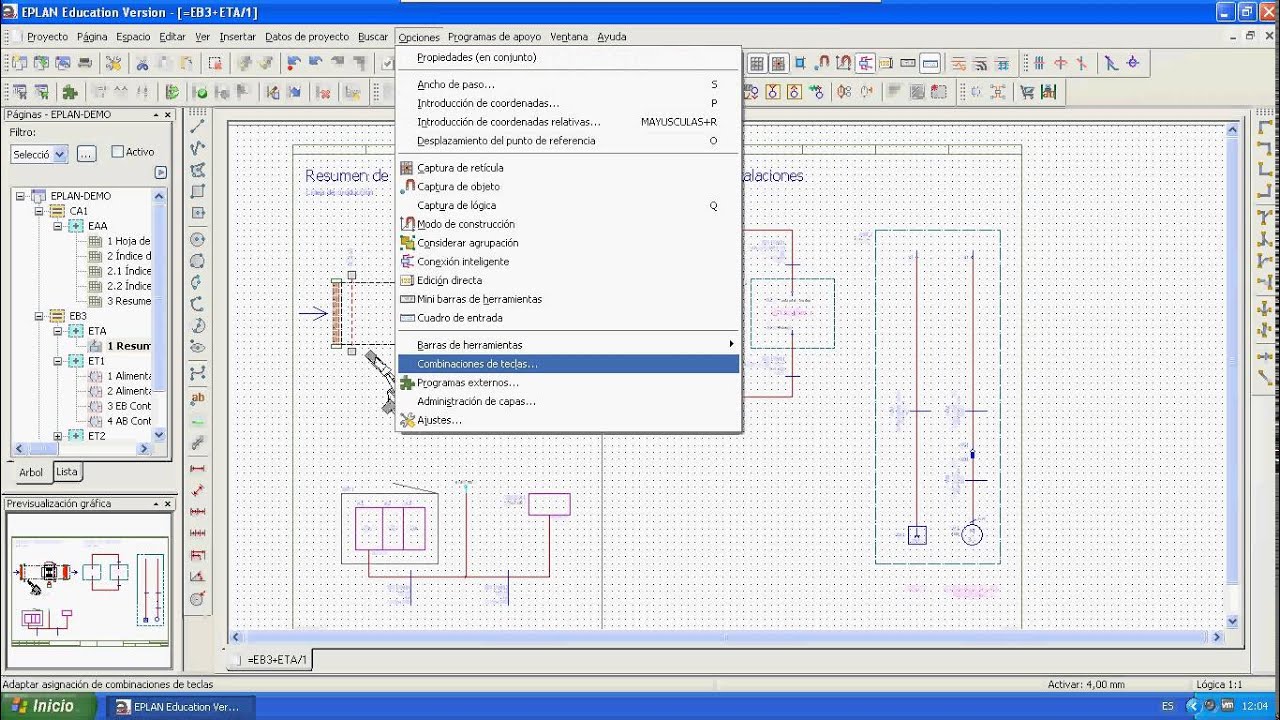Select the polyline drawing tool
This screenshot has height=720, width=1280.
(x=198, y=148)
